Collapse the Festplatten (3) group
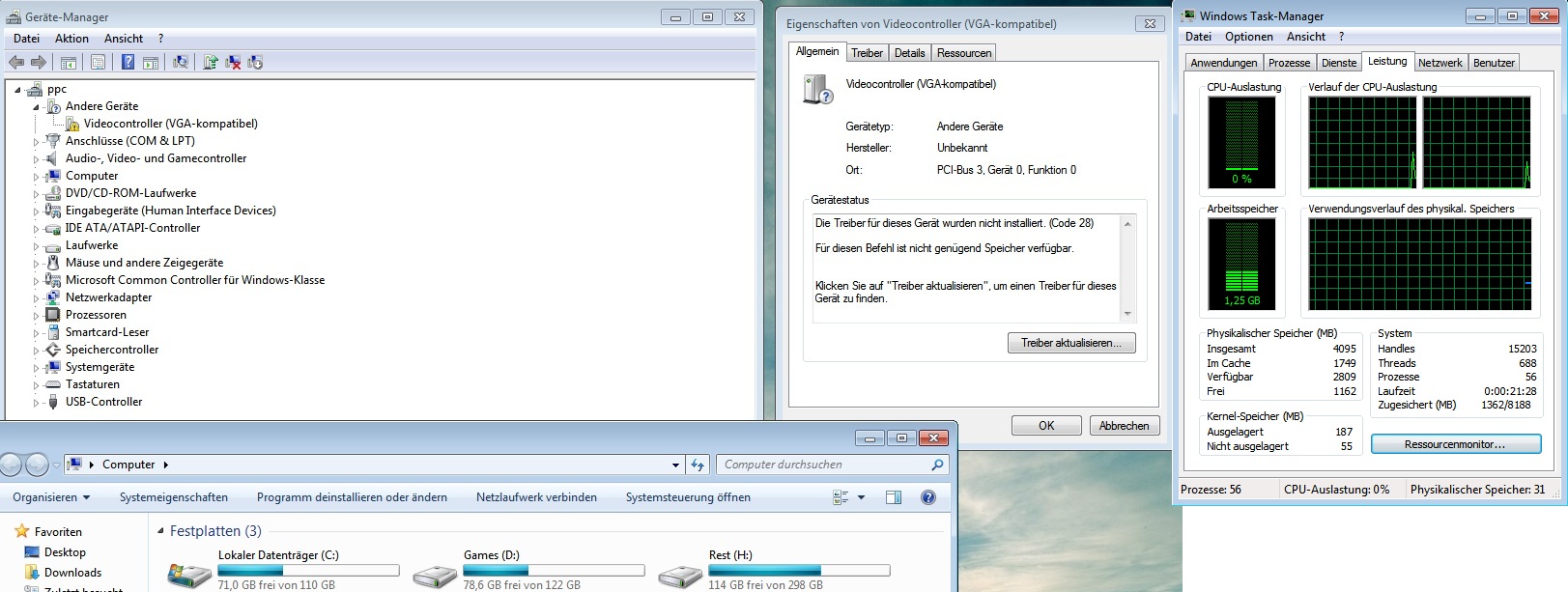 pyautogui.click(x=160, y=531)
